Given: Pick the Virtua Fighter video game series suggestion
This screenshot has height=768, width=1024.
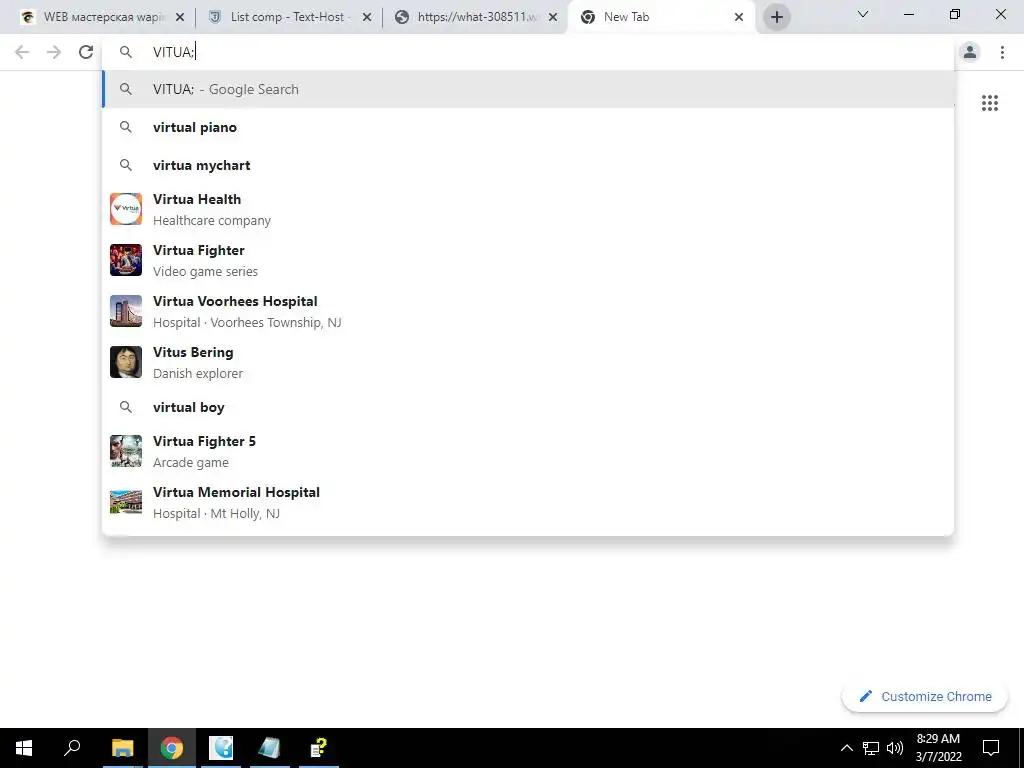Looking at the screenshot, I should (528, 260).
